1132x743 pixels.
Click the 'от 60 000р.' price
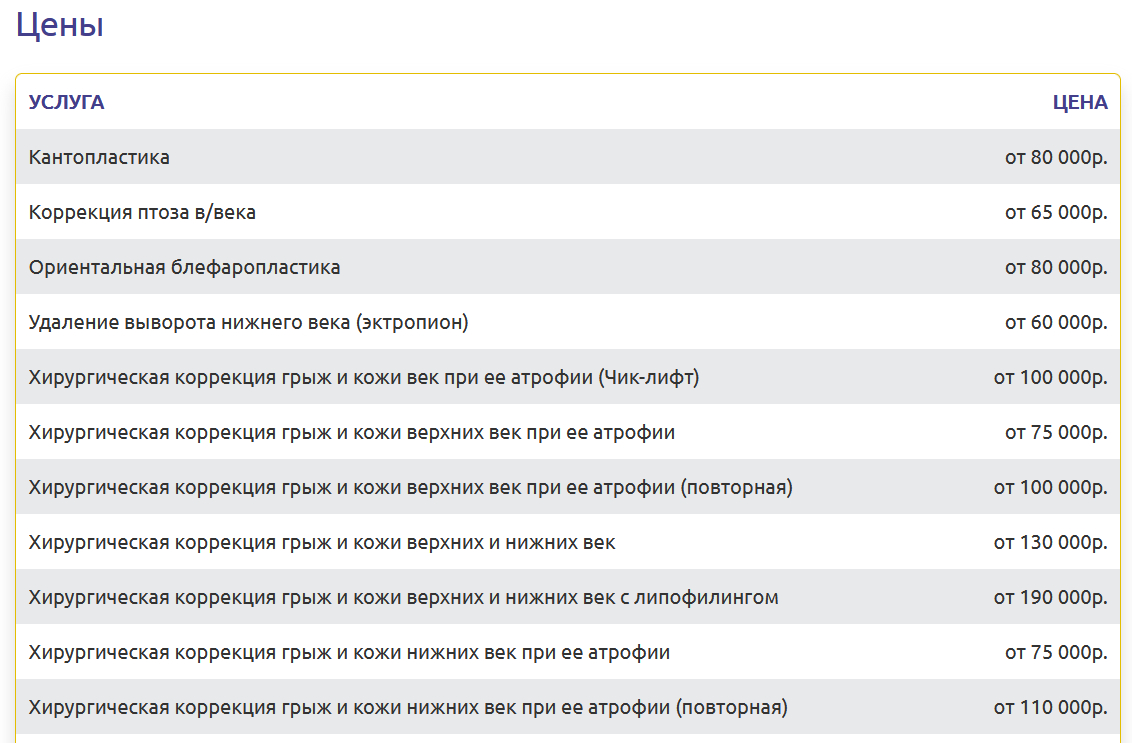coord(1056,322)
